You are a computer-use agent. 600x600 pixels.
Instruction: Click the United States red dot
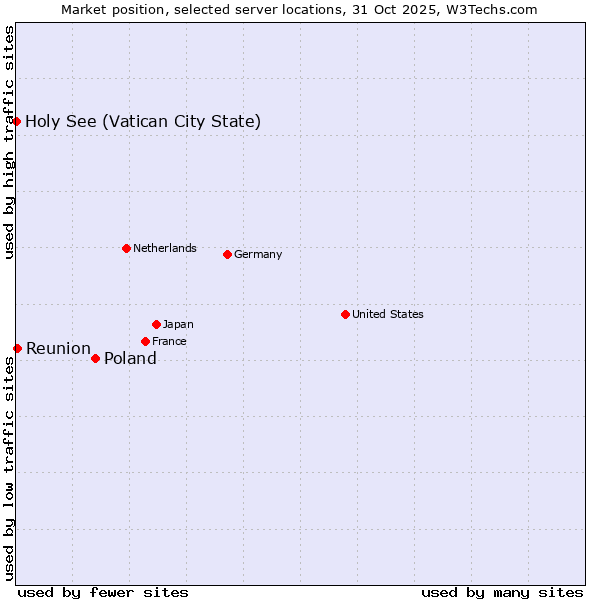click(x=345, y=314)
